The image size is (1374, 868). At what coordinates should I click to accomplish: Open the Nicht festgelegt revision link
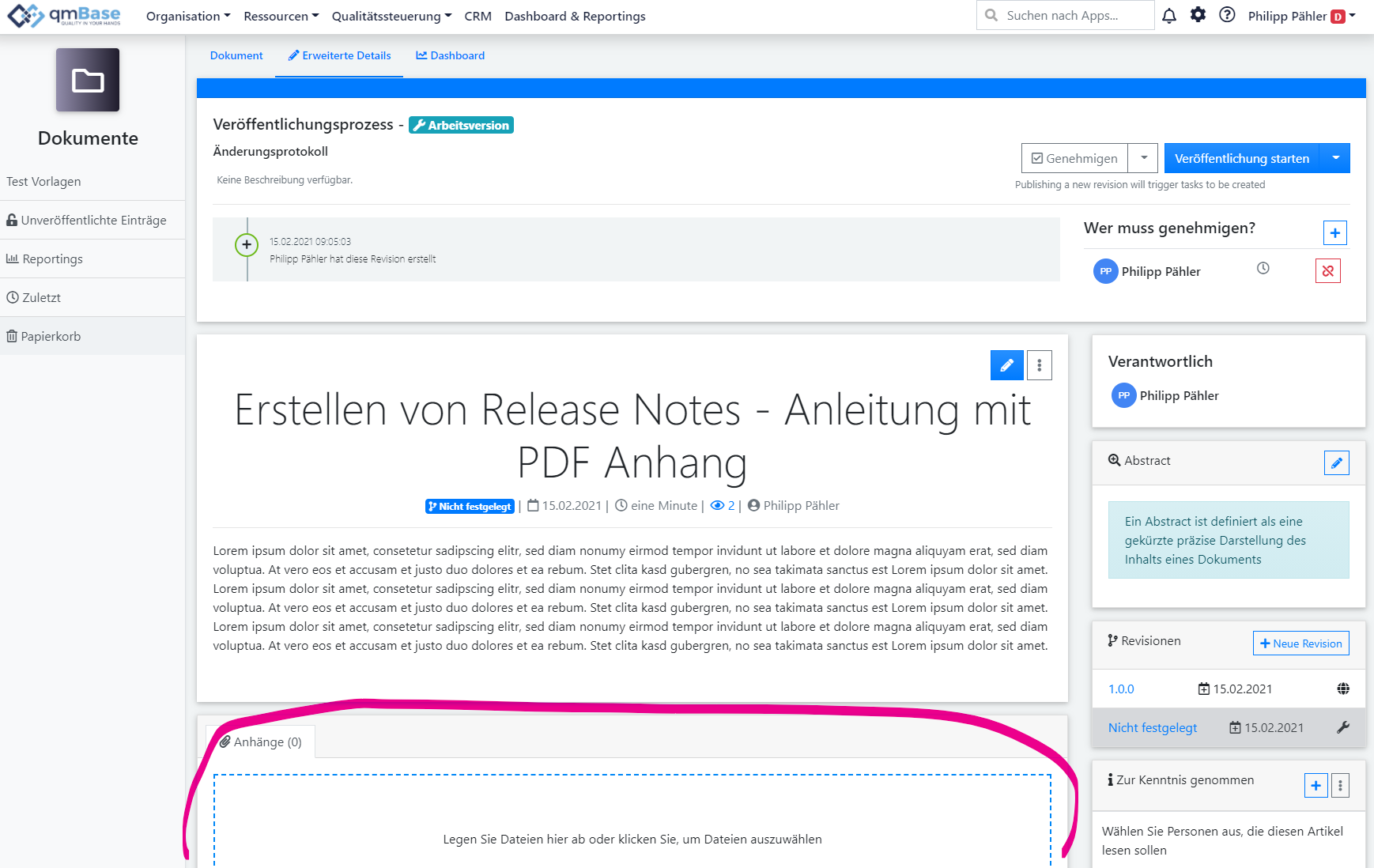click(x=1153, y=728)
